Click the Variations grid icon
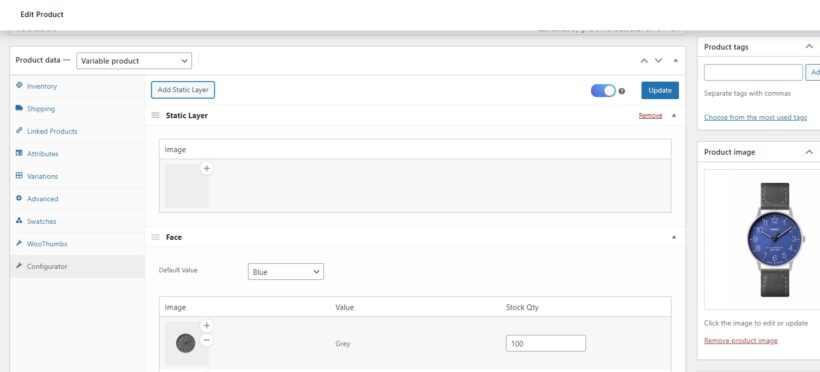The image size is (820, 372). pos(19,175)
